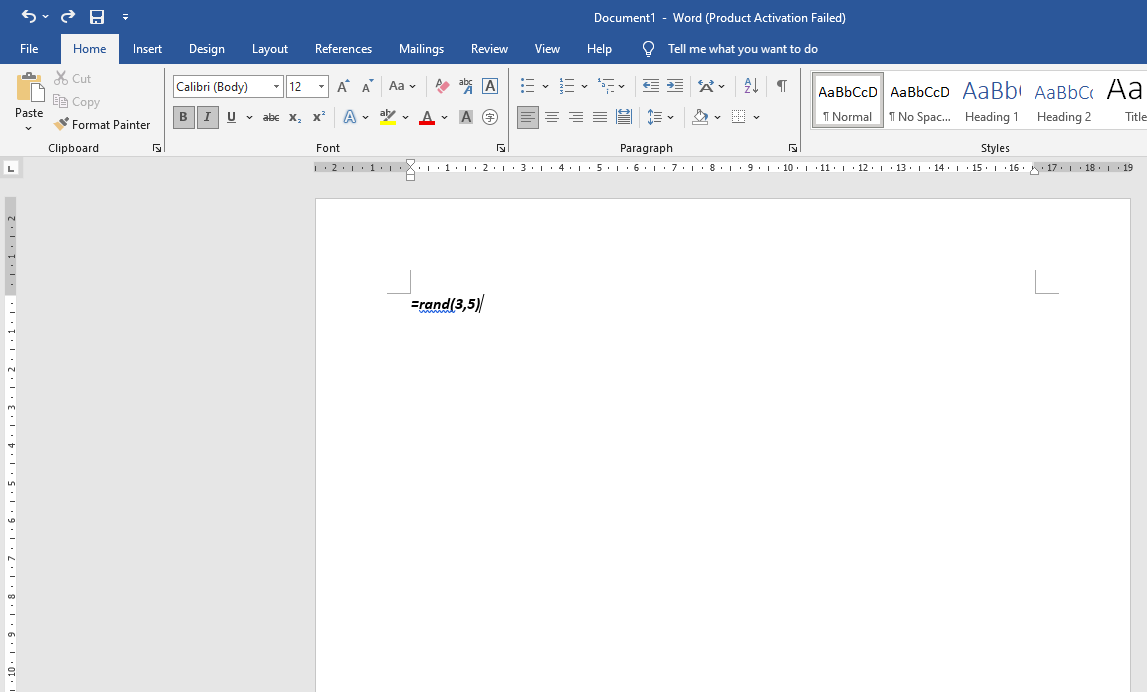Click the Grow Font Size icon
This screenshot has height=692, width=1147.
pyautogui.click(x=344, y=87)
